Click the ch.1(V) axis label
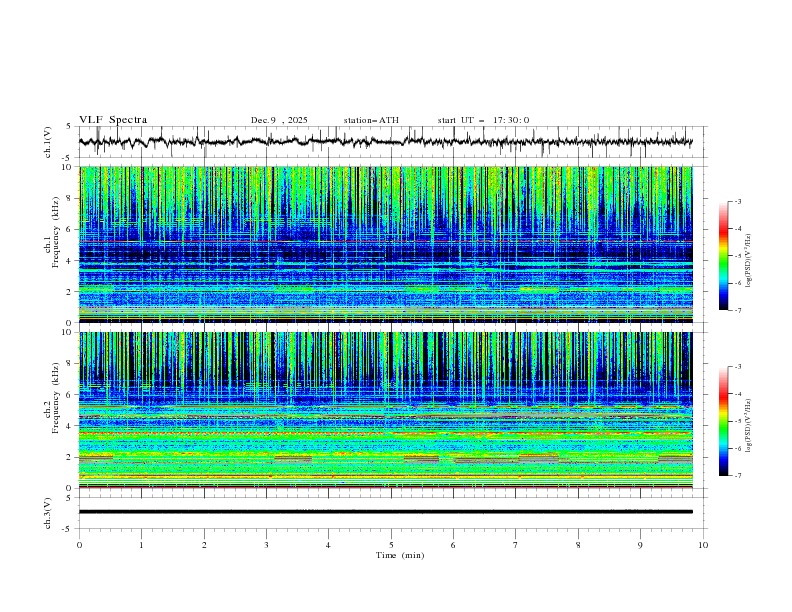Screen dimensions: 792x612 (48, 142)
